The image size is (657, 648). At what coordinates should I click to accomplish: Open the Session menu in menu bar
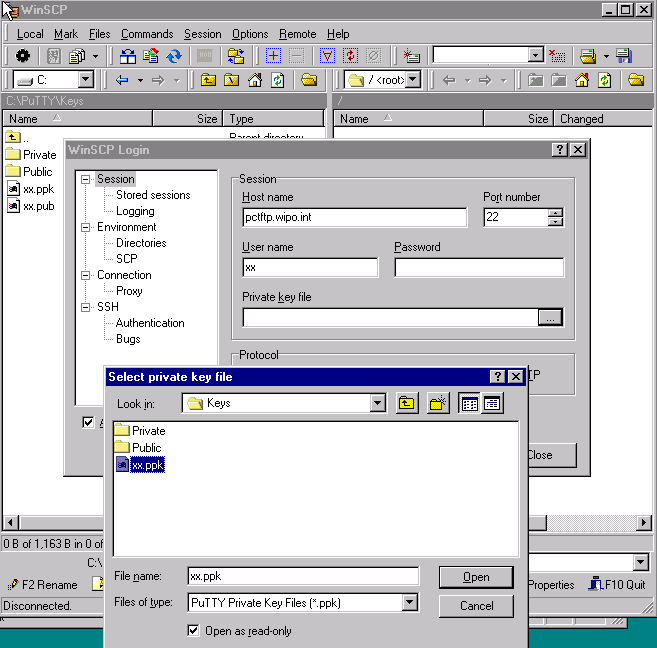pos(203,34)
